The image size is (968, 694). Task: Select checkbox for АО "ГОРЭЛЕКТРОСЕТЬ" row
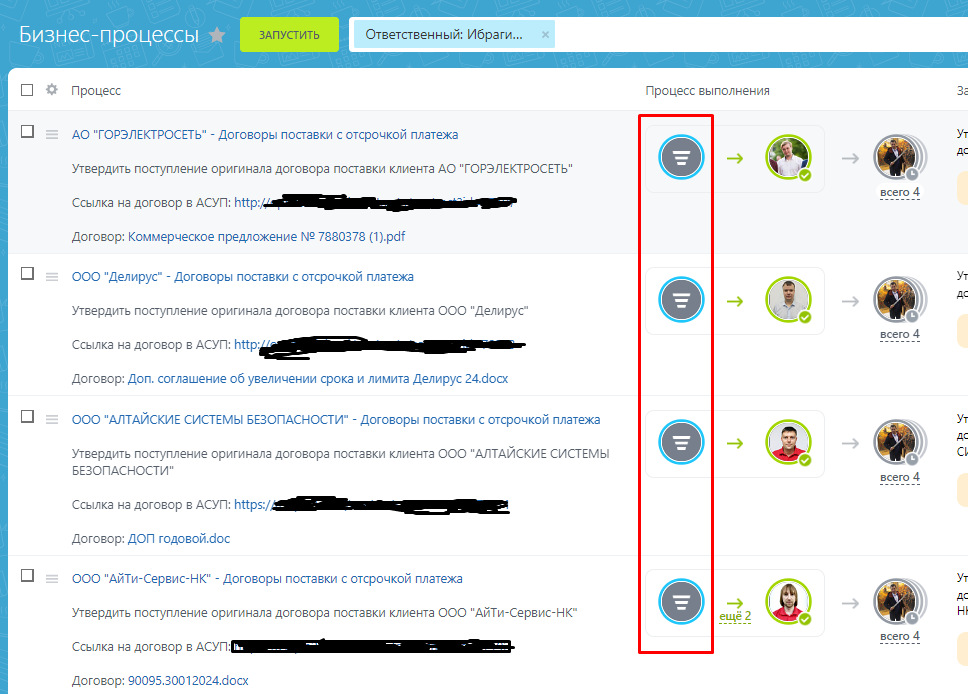(x=27, y=132)
